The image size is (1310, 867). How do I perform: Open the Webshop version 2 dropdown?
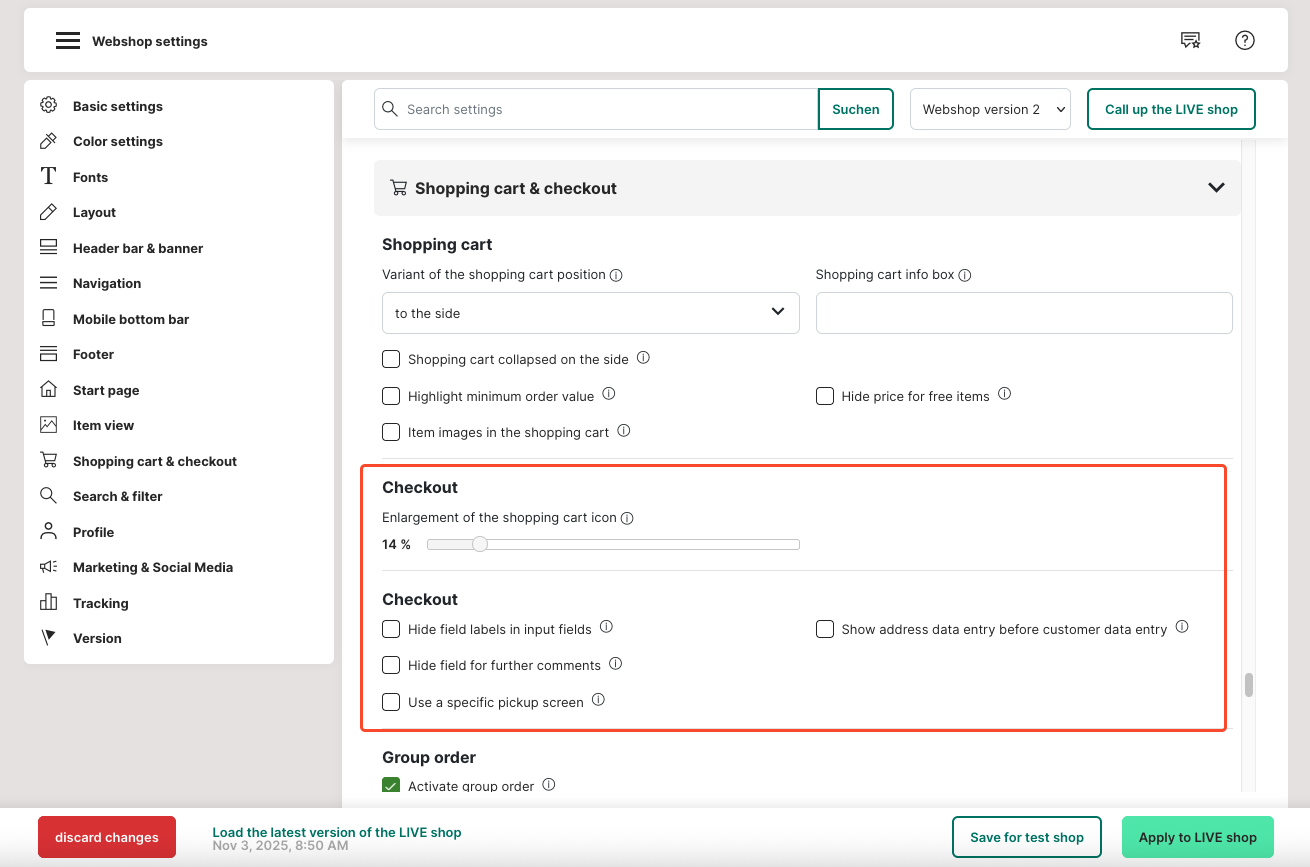click(989, 109)
